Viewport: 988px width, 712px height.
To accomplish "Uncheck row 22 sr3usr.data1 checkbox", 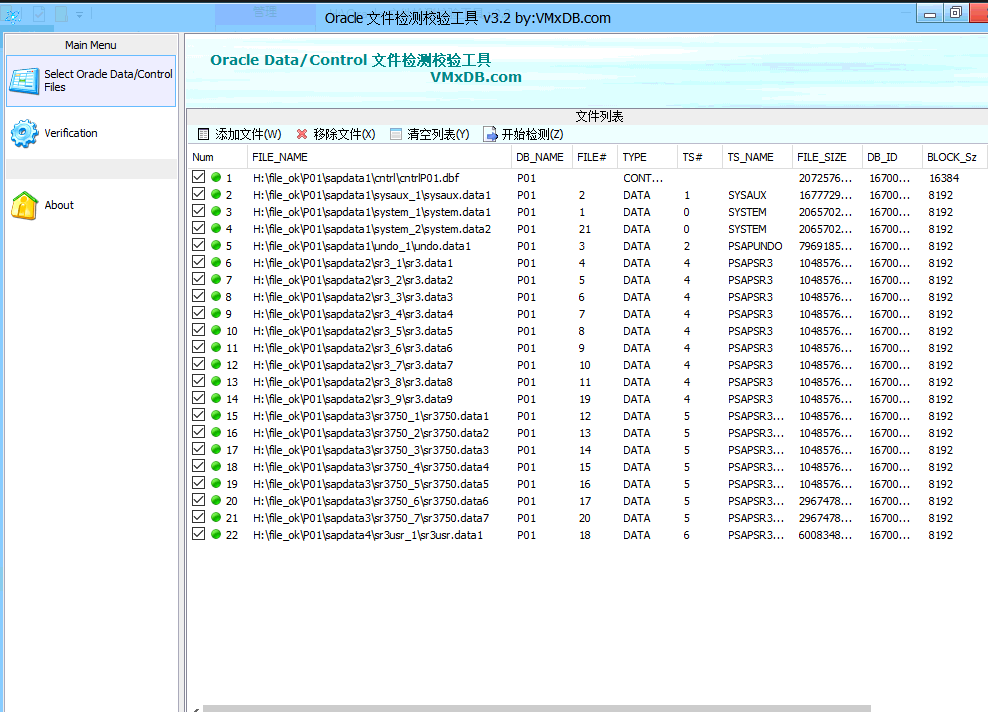I will (198, 534).
